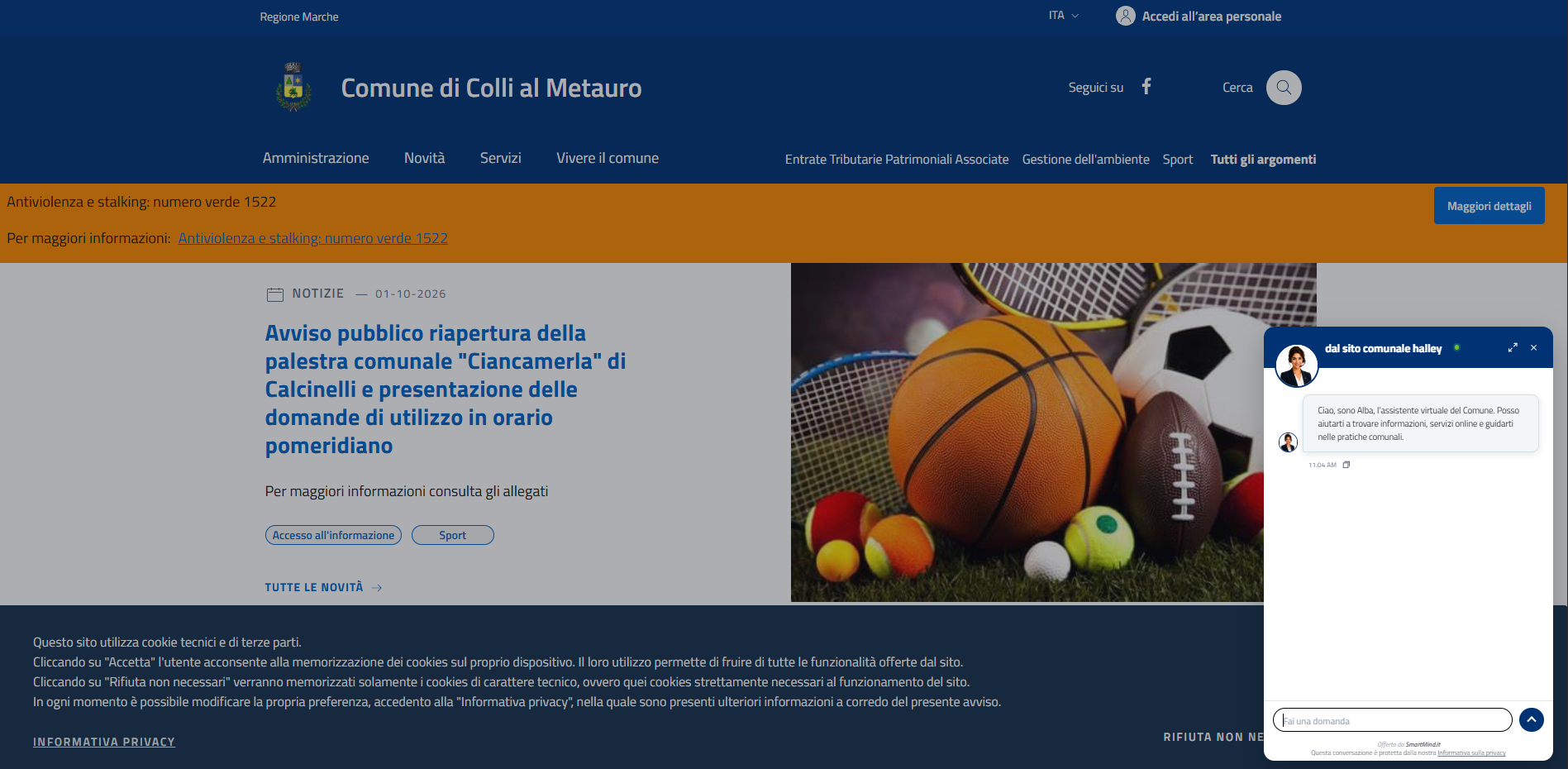
Task: Close the Halley chat assistant window
Action: tap(1533, 348)
